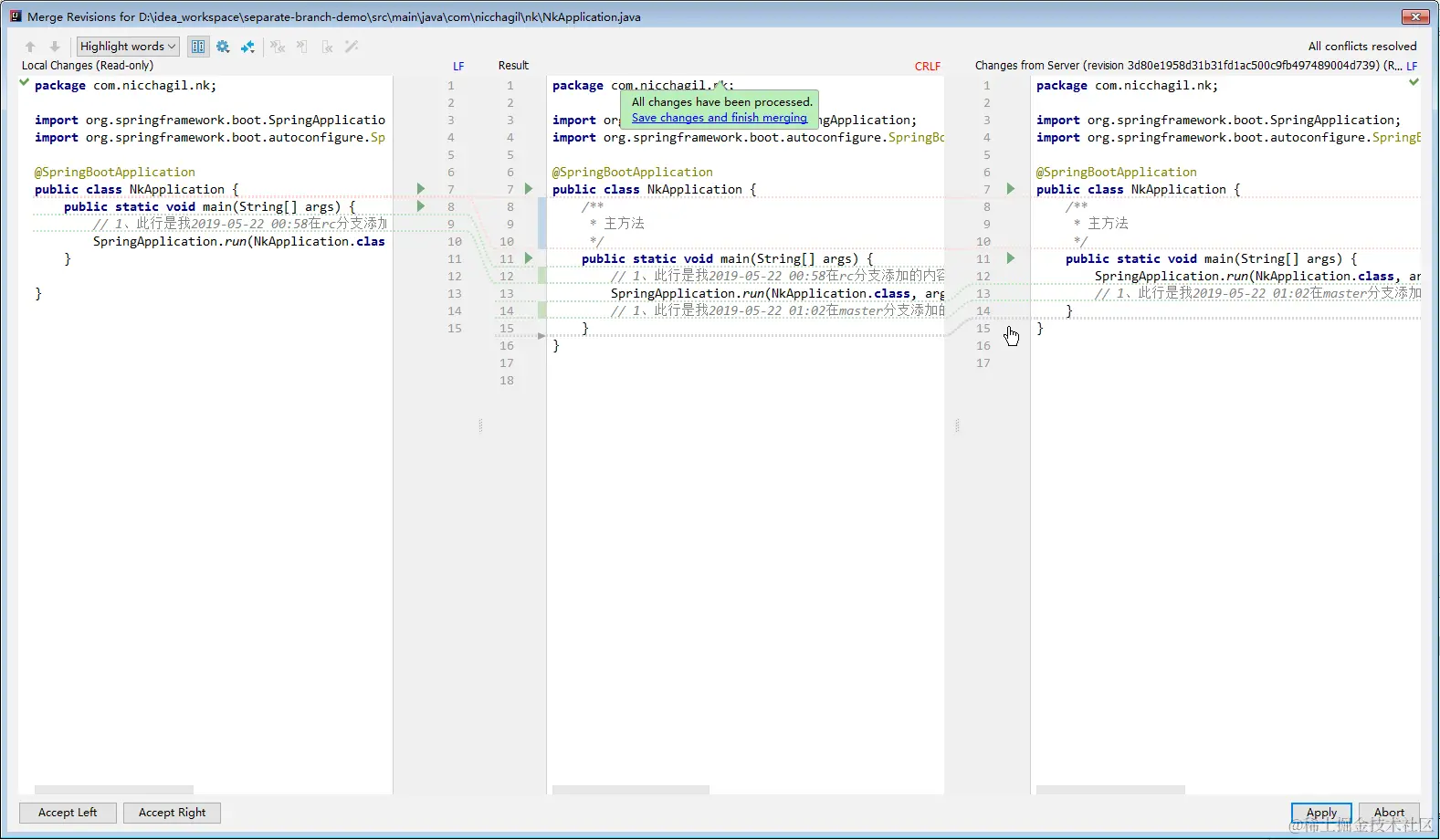Image resolution: width=1440 pixels, height=840 pixels.
Task: Click green arrow at left pane line 7
Action: tap(421, 189)
